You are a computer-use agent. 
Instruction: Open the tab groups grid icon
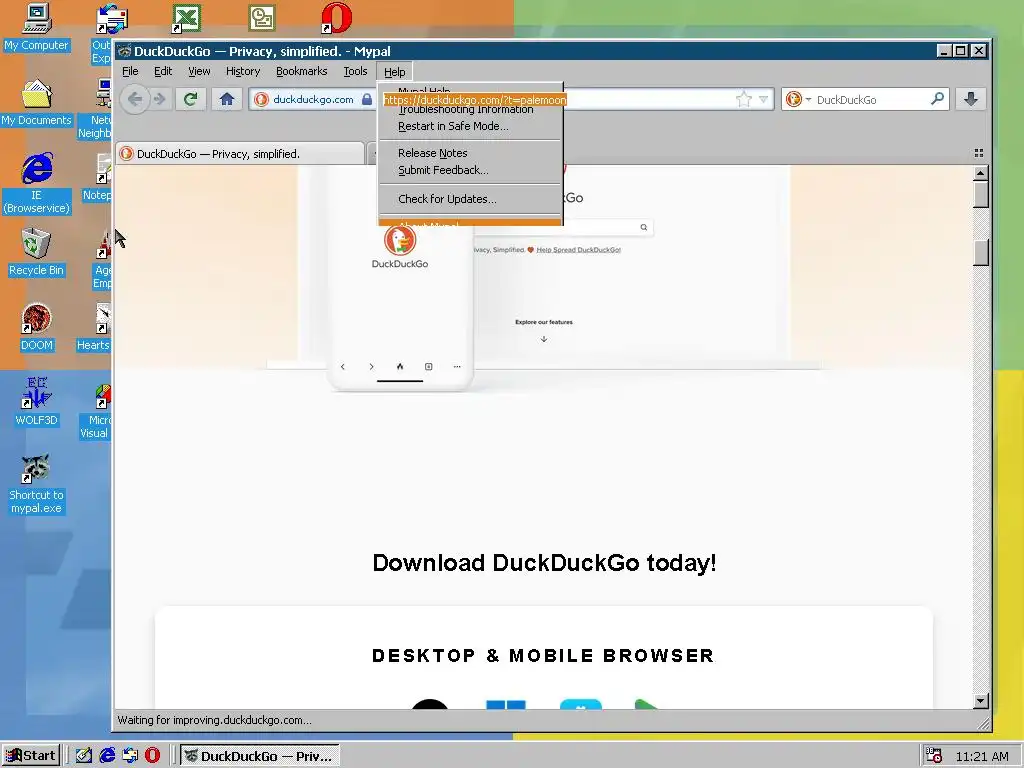point(978,153)
